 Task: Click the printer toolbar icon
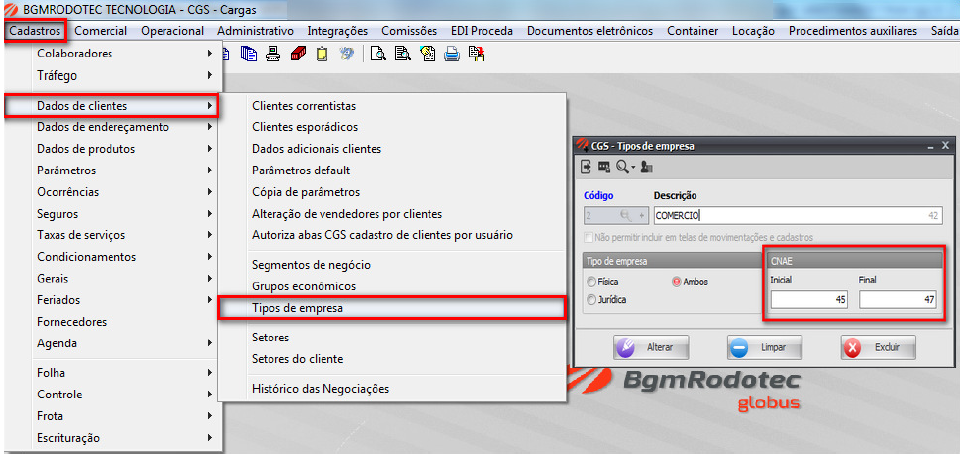[452, 54]
